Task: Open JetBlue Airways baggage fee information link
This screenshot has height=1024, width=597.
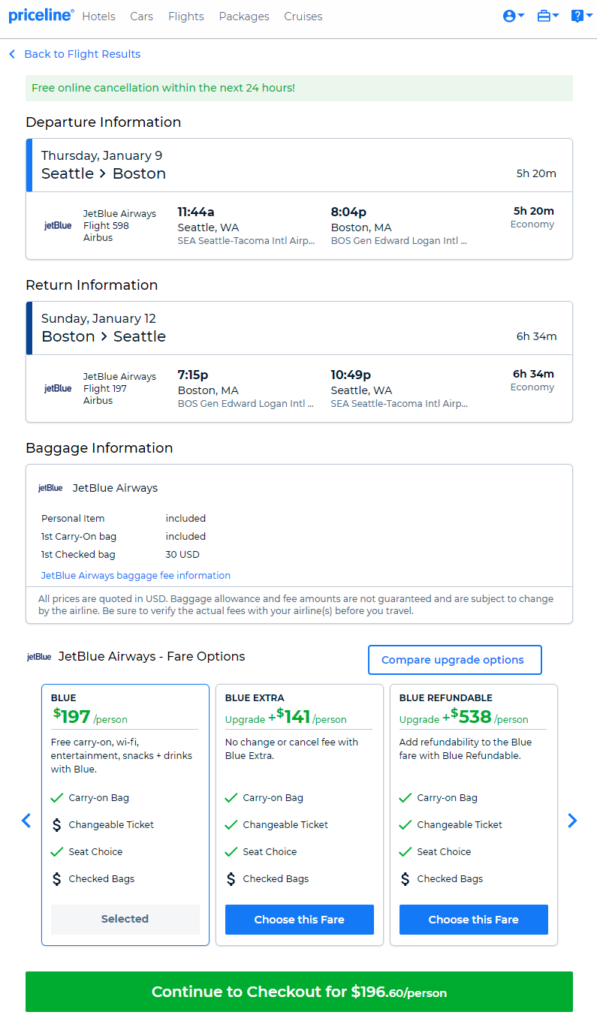Action: coord(136,575)
